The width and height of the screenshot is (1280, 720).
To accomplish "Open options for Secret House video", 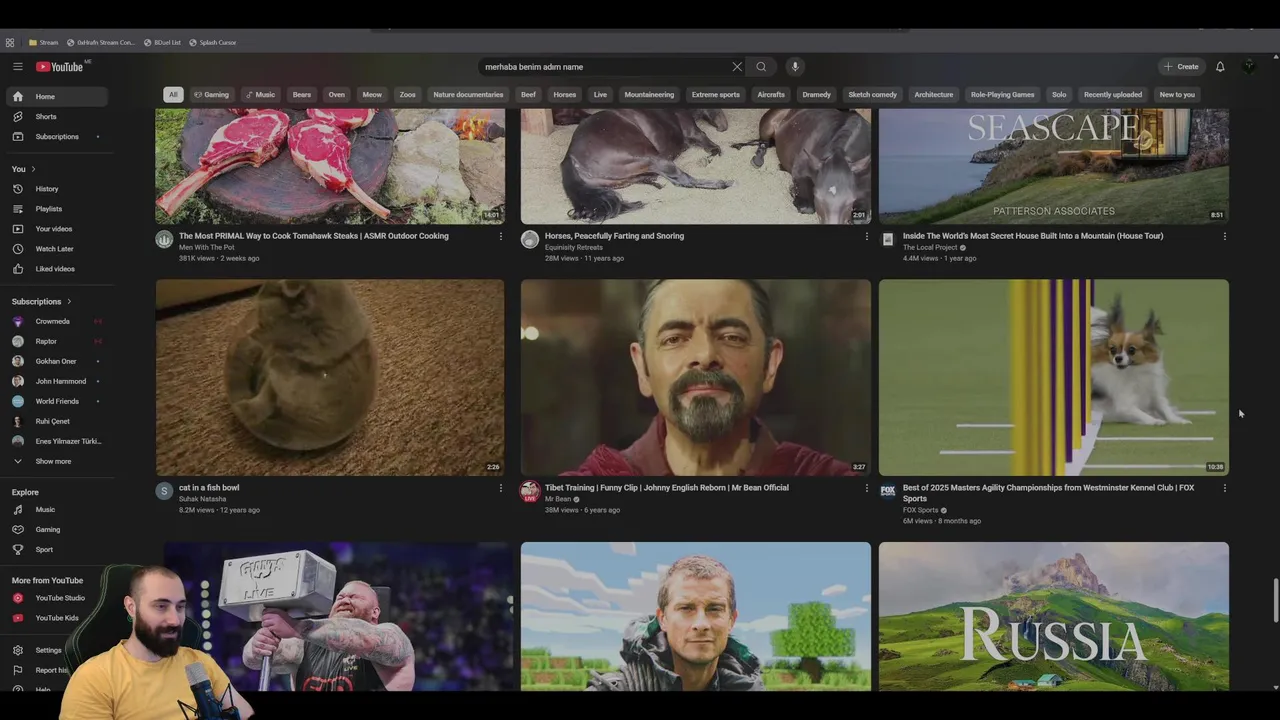I will click(1225, 237).
